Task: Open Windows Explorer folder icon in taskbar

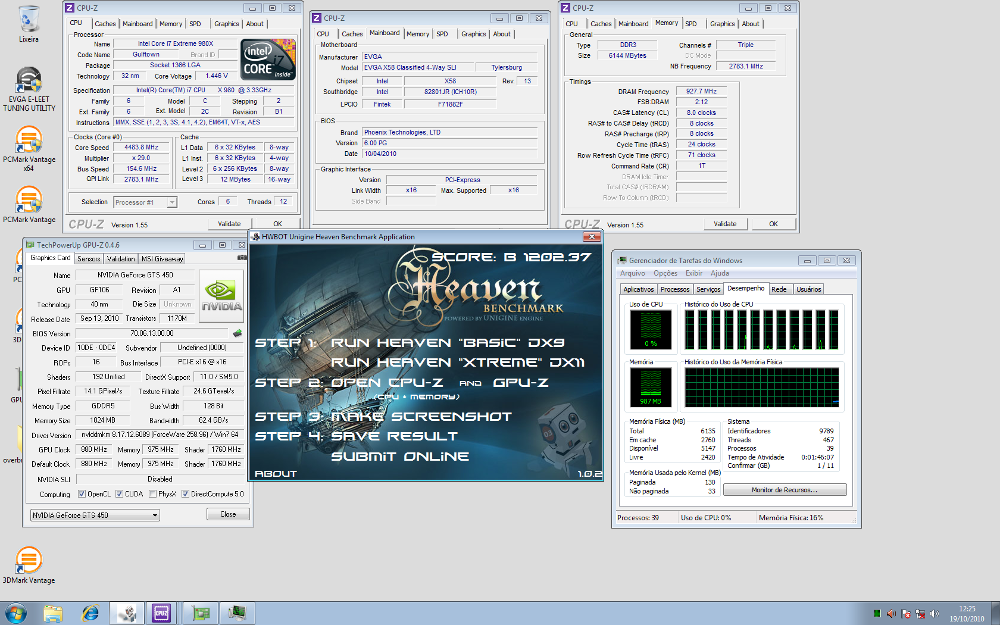Action: 54,614
